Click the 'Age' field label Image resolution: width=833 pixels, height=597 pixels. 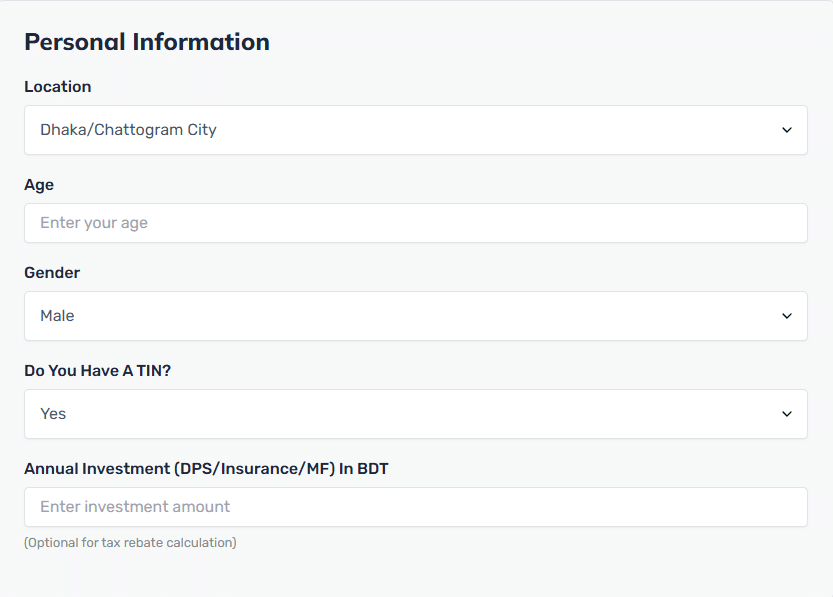[x=39, y=185]
